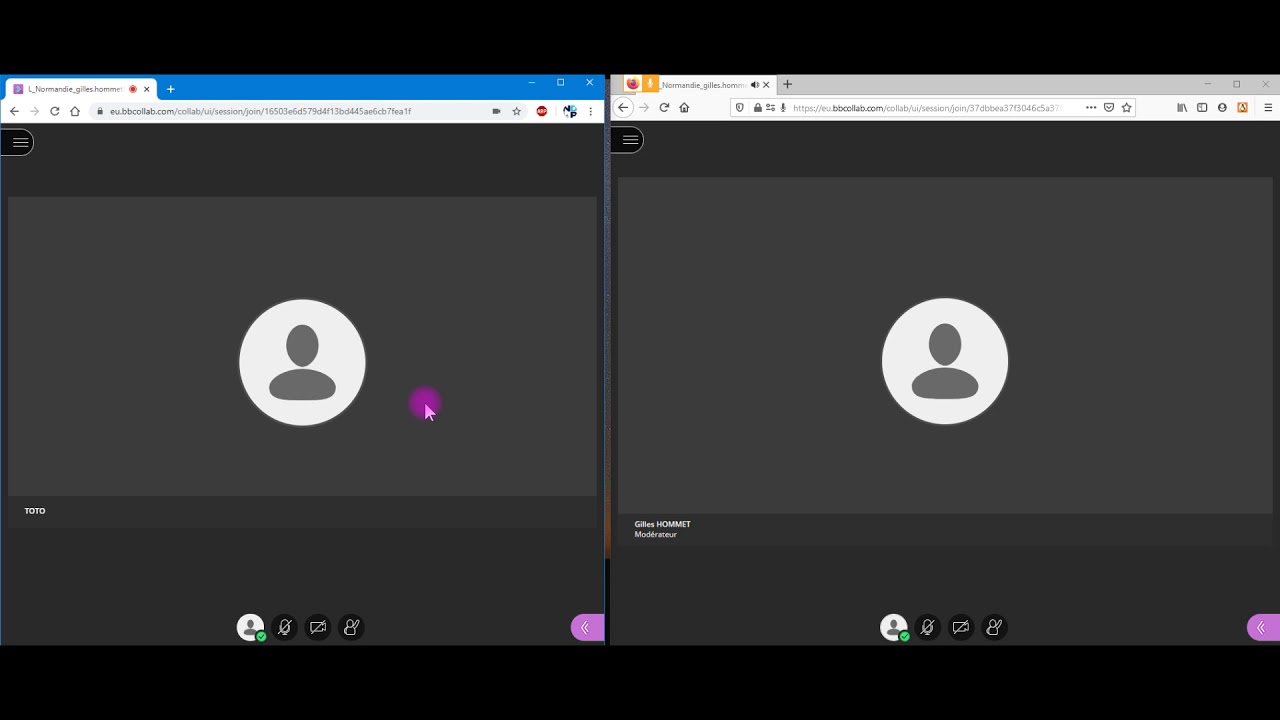Raise hand in the Firefox session
The width and height of the screenshot is (1280, 720).
click(994, 628)
